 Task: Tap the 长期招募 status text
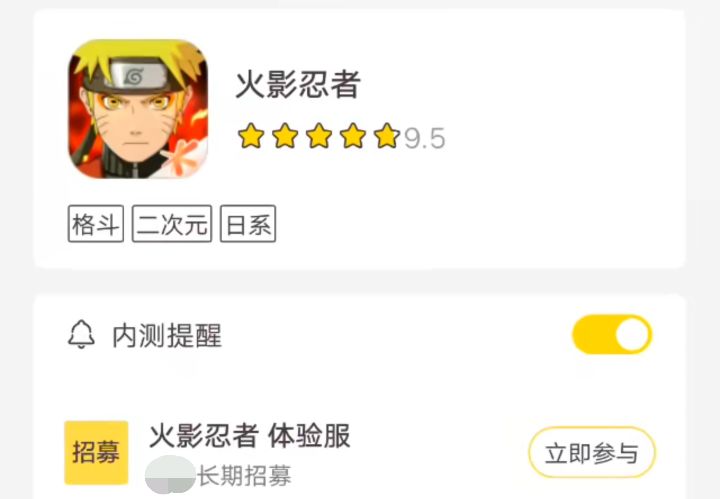pyautogui.click(x=244, y=475)
